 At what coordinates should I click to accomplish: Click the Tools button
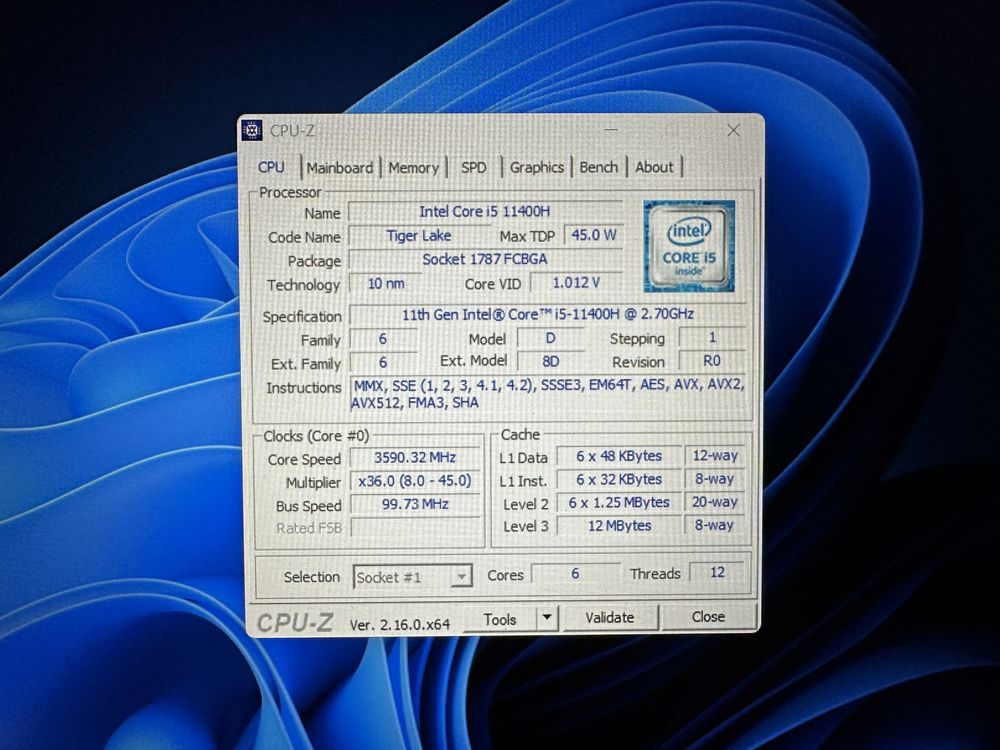[x=500, y=619]
